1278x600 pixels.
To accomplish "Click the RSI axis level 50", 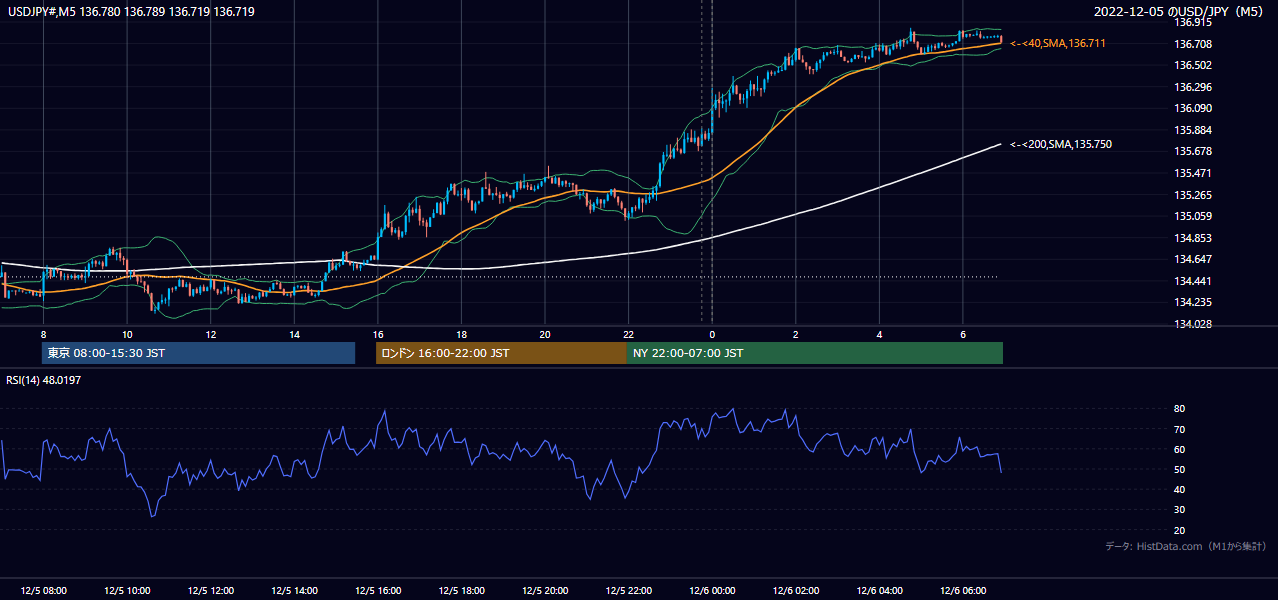I will coord(1180,469).
